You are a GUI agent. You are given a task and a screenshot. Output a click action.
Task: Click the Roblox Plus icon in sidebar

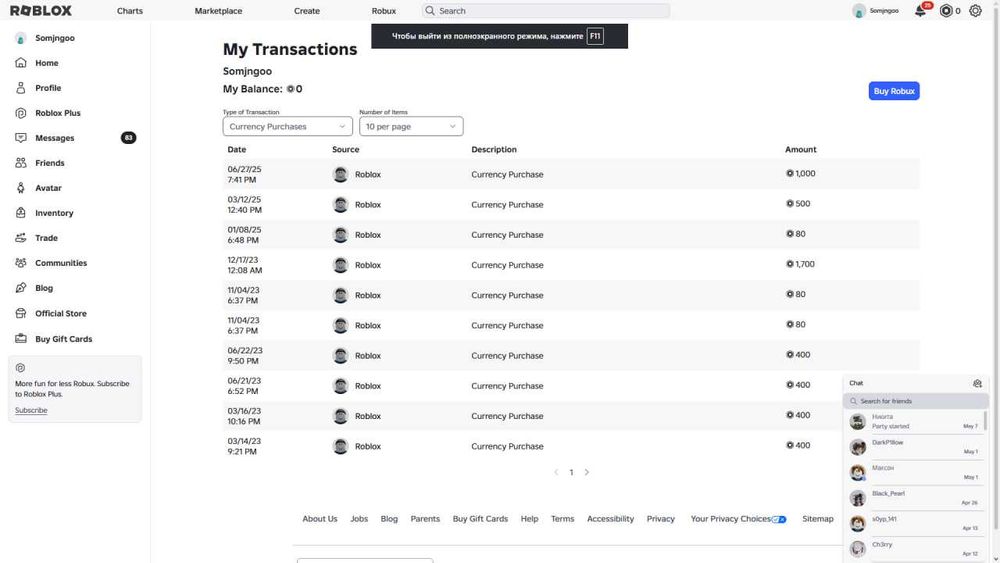click(x=21, y=113)
